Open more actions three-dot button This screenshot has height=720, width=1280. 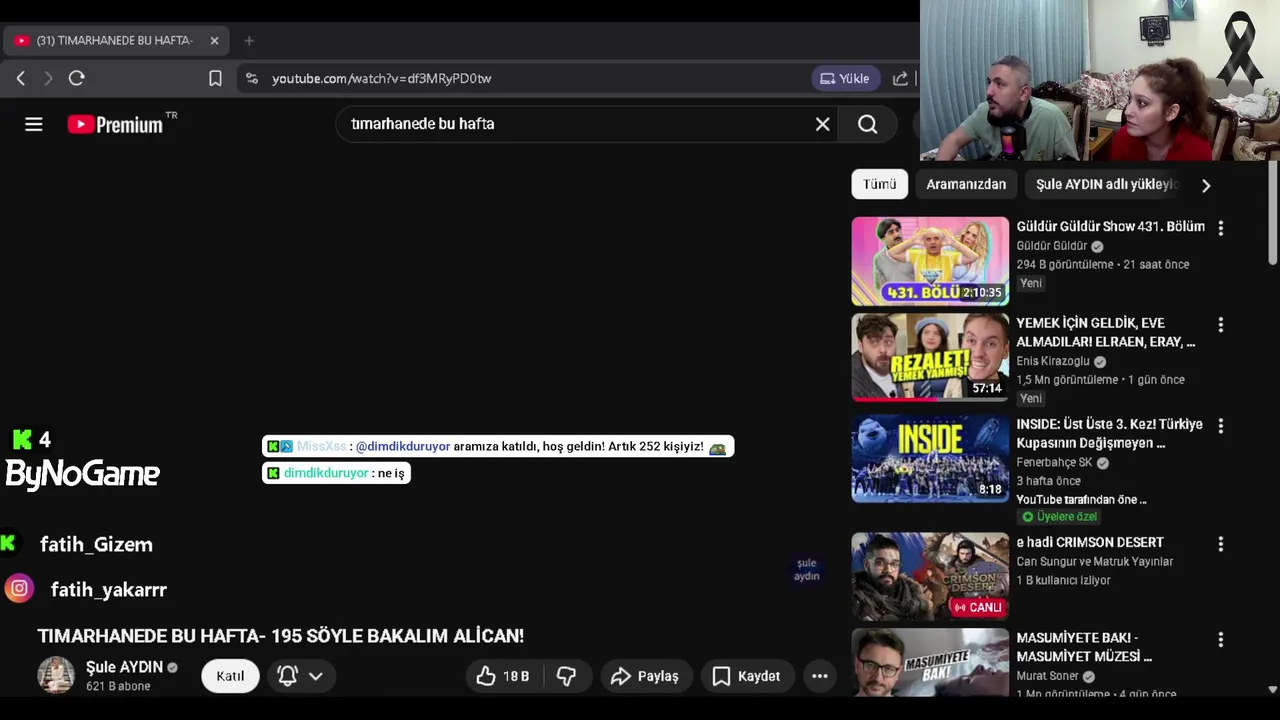click(820, 676)
